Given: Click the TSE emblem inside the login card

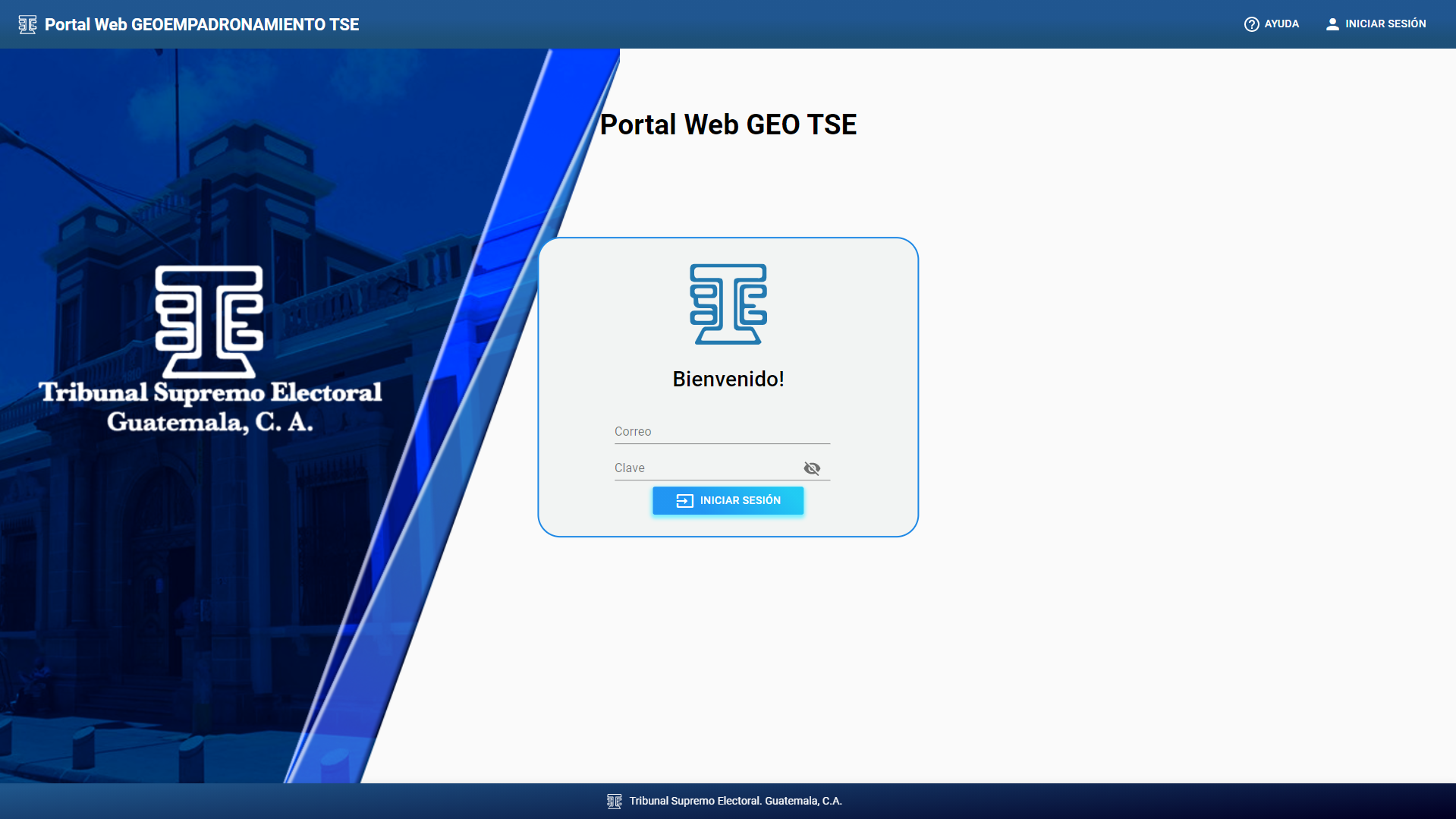Looking at the screenshot, I should coord(728,304).
